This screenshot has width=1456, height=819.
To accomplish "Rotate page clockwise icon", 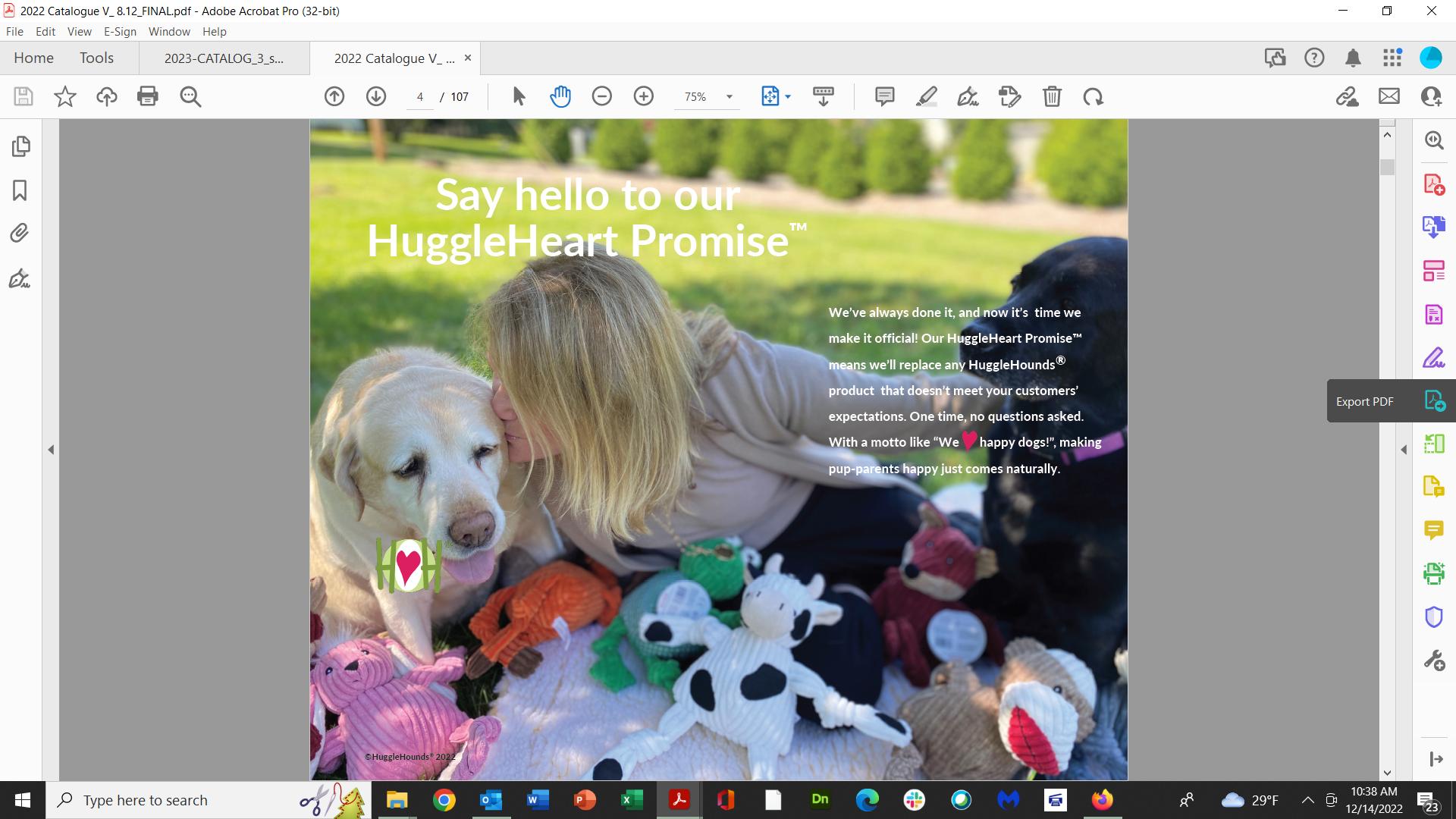I will coord(1094,96).
